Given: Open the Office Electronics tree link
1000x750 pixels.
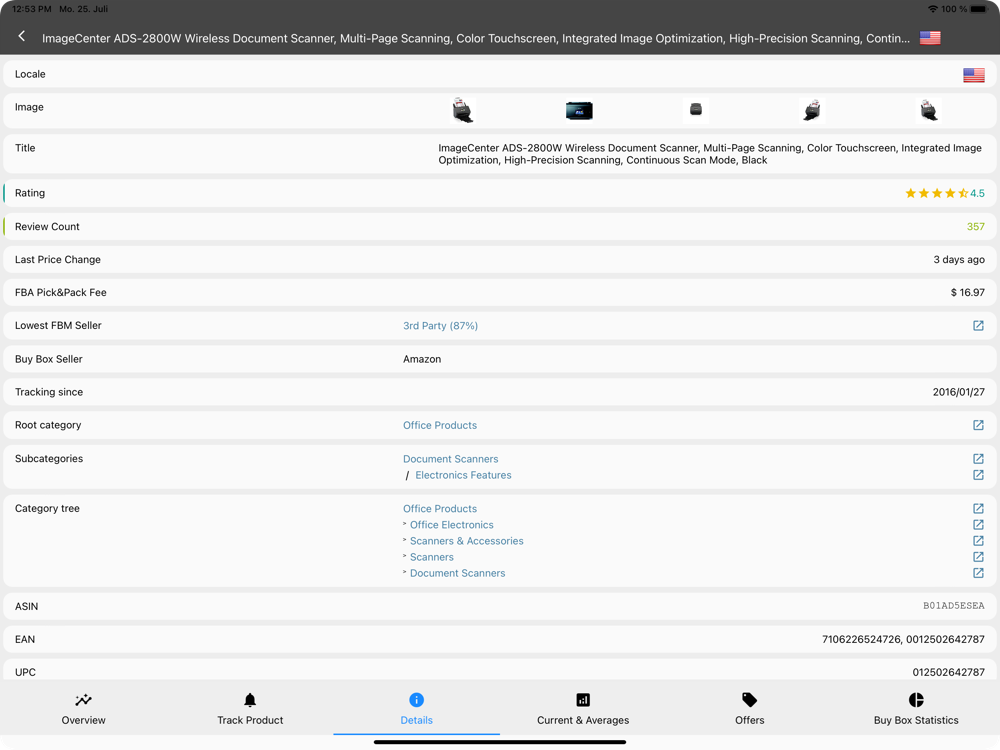Looking at the screenshot, I should pos(452,525).
